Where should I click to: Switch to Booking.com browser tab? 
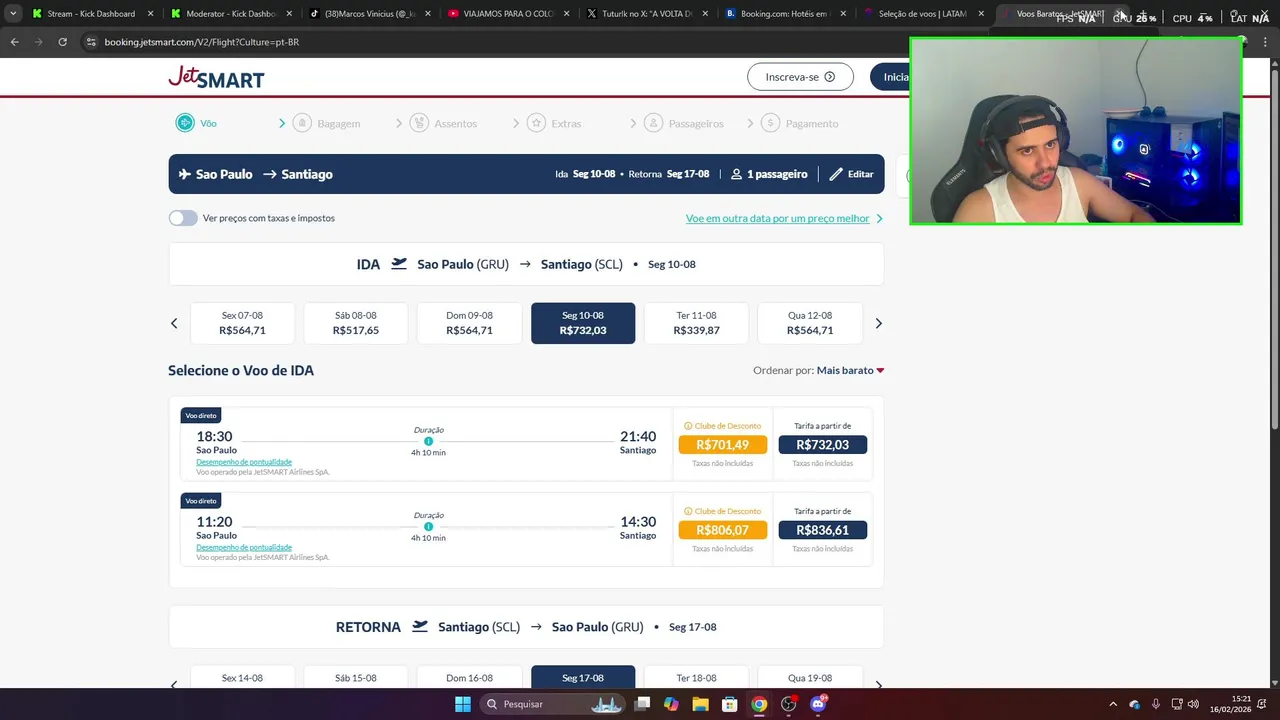(x=785, y=14)
